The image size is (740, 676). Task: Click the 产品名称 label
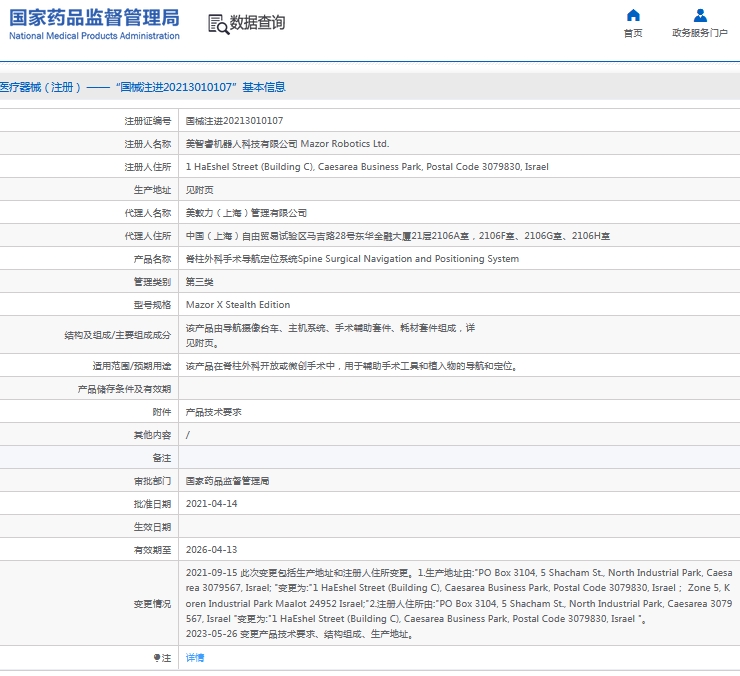point(152,259)
